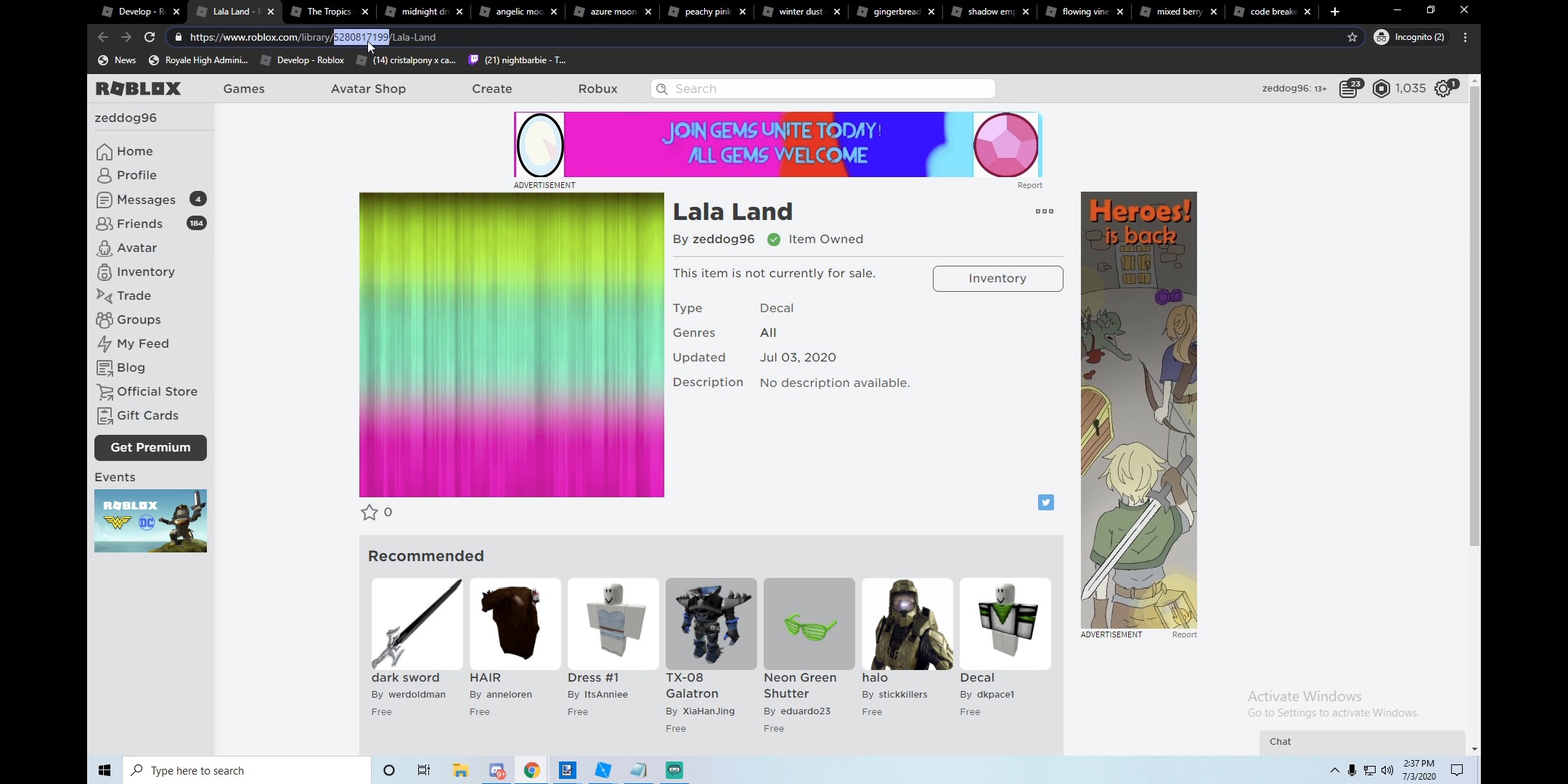Open the Royale High Admin bookmark
The height and width of the screenshot is (784, 1568).
point(198,60)
